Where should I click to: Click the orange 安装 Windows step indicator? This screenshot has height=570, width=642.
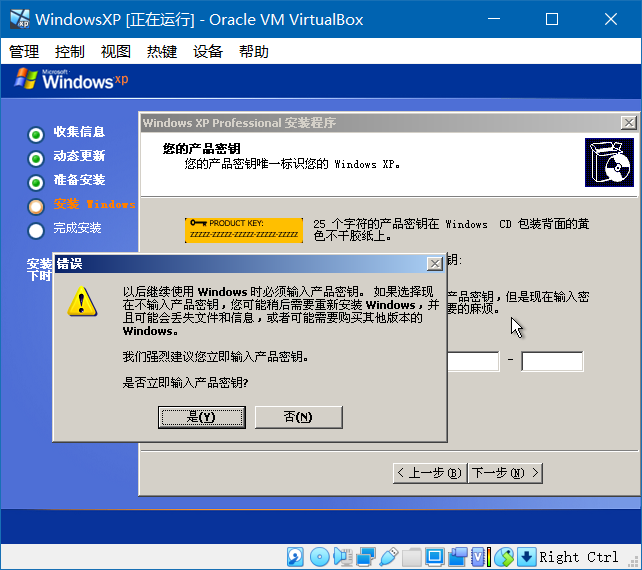(36, 207)
